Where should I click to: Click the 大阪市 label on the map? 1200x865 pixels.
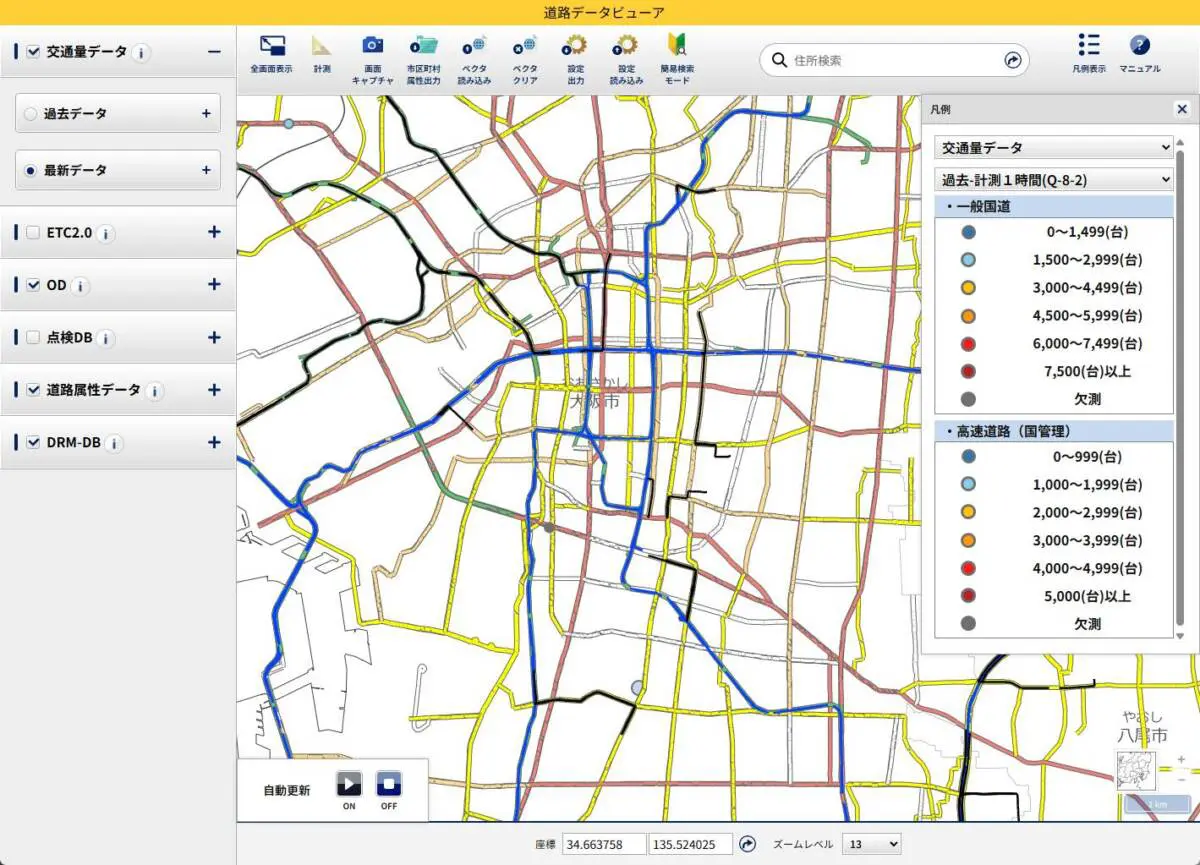pyautogui.click(x=594, y=402)
